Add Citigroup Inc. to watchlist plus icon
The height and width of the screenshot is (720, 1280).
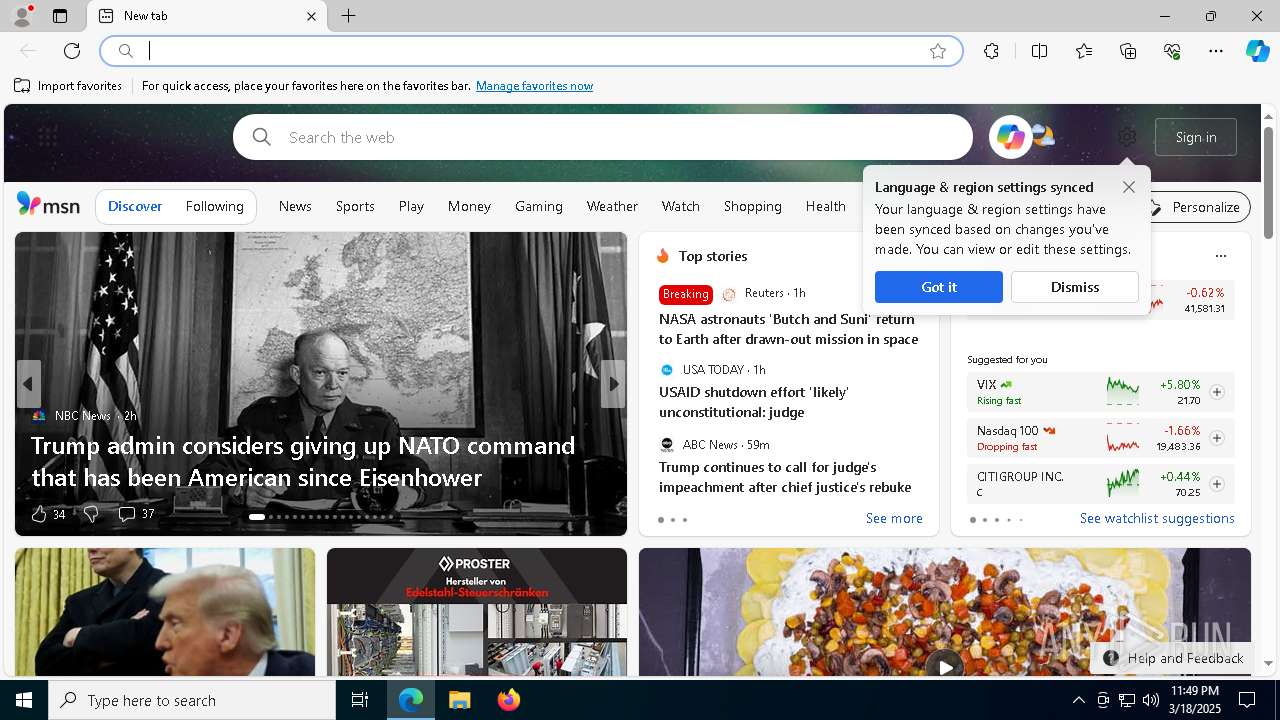coord(1217,484)
